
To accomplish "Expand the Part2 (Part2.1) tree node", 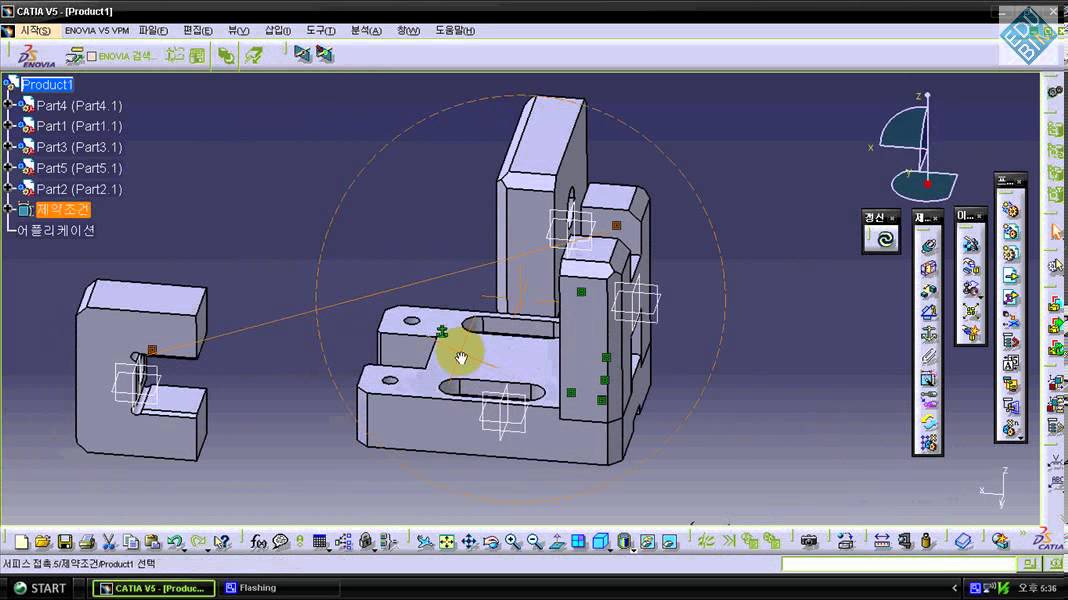I will click(8, 187).
